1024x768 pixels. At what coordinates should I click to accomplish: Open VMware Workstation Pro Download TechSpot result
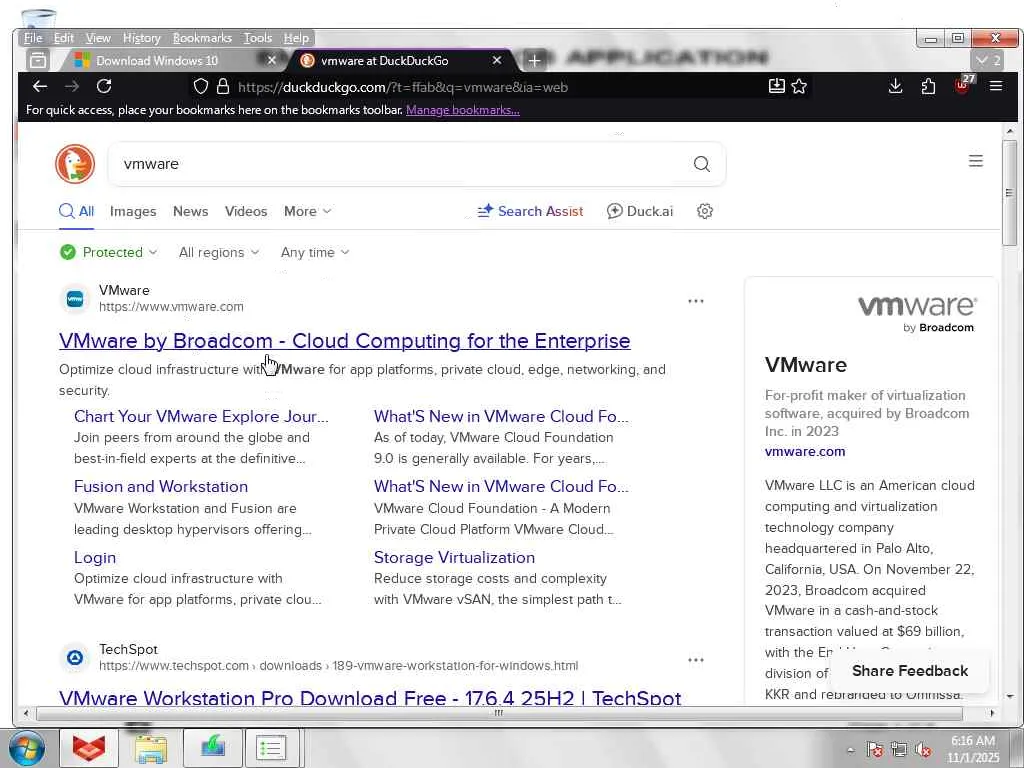pos(370,696)
